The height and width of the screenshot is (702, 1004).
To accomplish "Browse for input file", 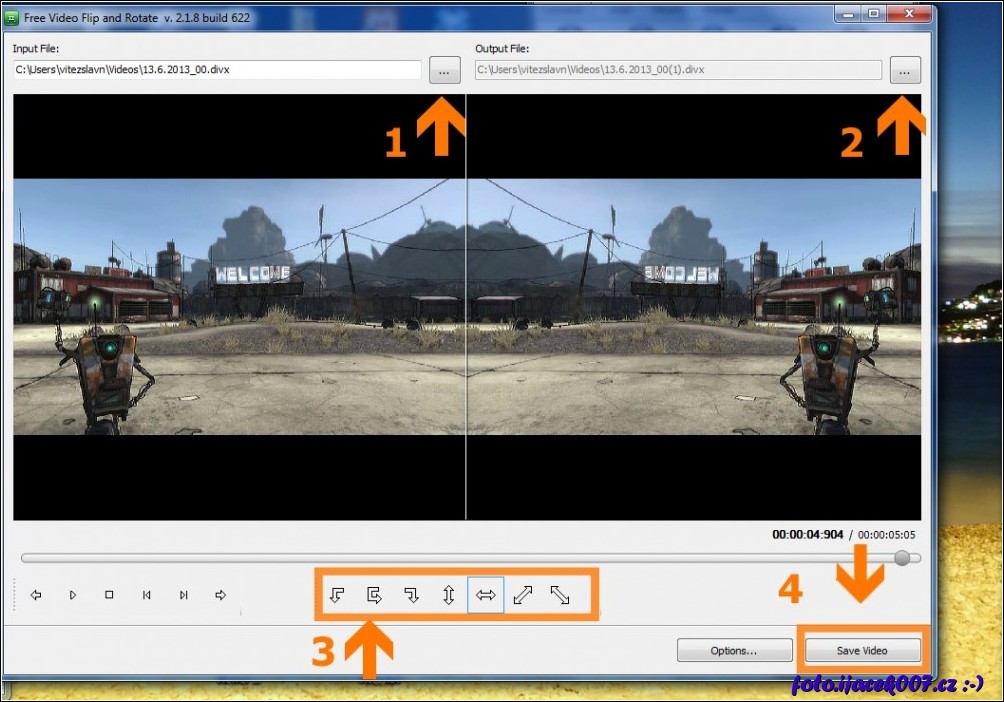I will point(445,70).
